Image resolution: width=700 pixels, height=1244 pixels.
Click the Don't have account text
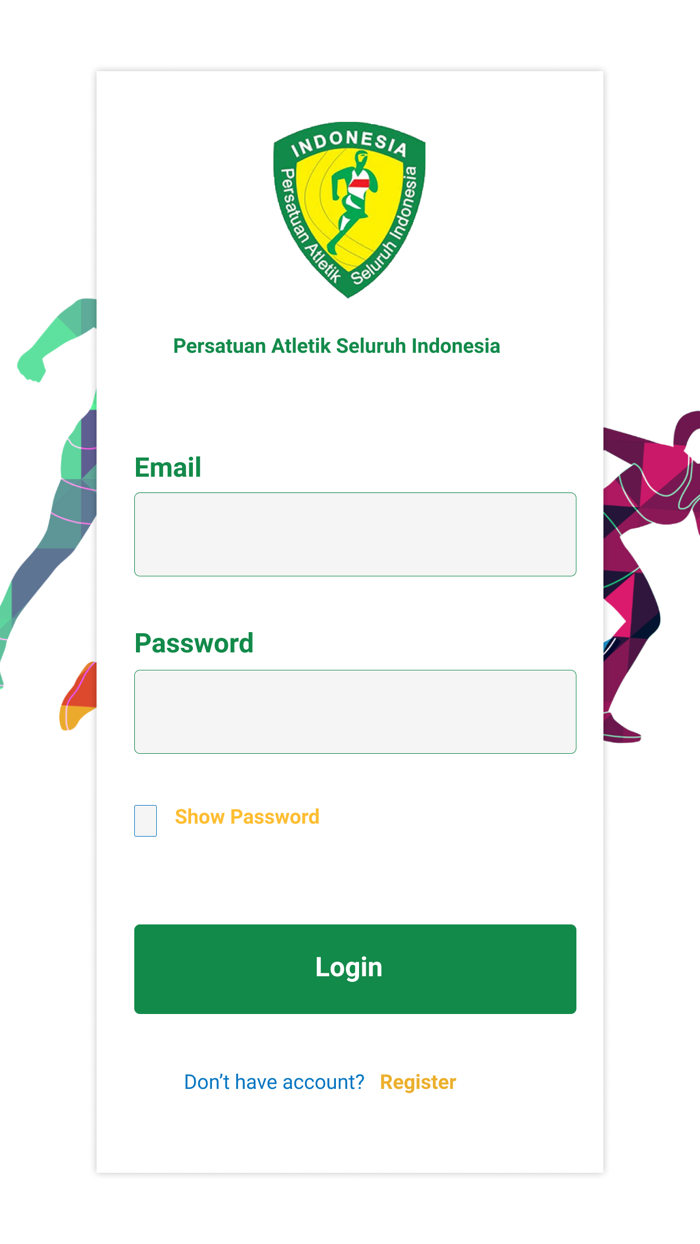272,1082
